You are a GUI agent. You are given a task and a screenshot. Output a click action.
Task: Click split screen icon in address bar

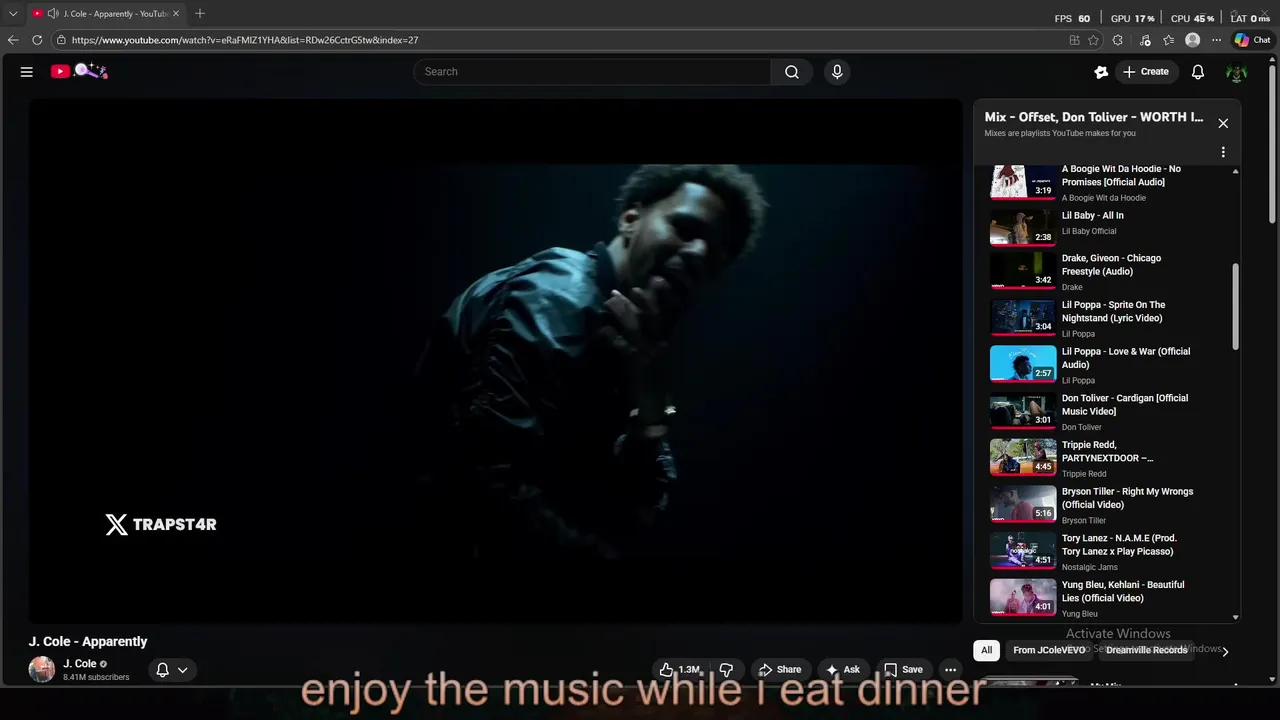coord(1074,40)
